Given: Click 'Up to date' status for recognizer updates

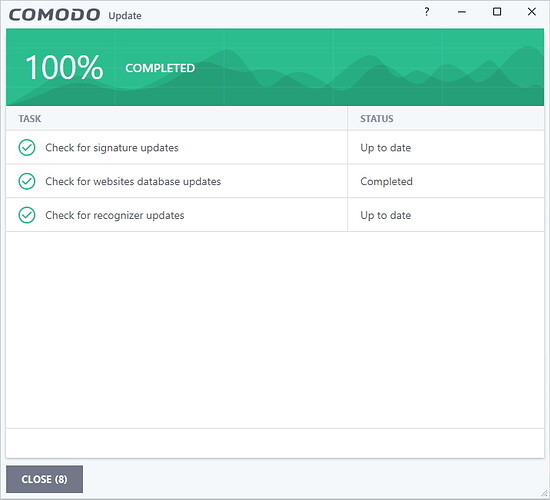Looking at the screenshot, I should coord(385,215).
